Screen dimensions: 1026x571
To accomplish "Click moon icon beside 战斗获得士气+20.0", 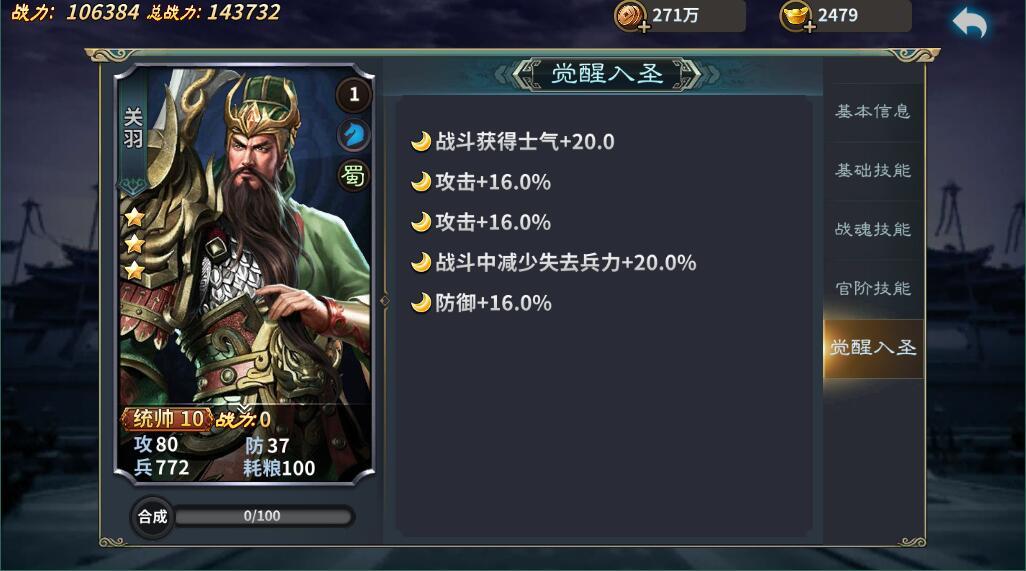I will tap(421, 141).
